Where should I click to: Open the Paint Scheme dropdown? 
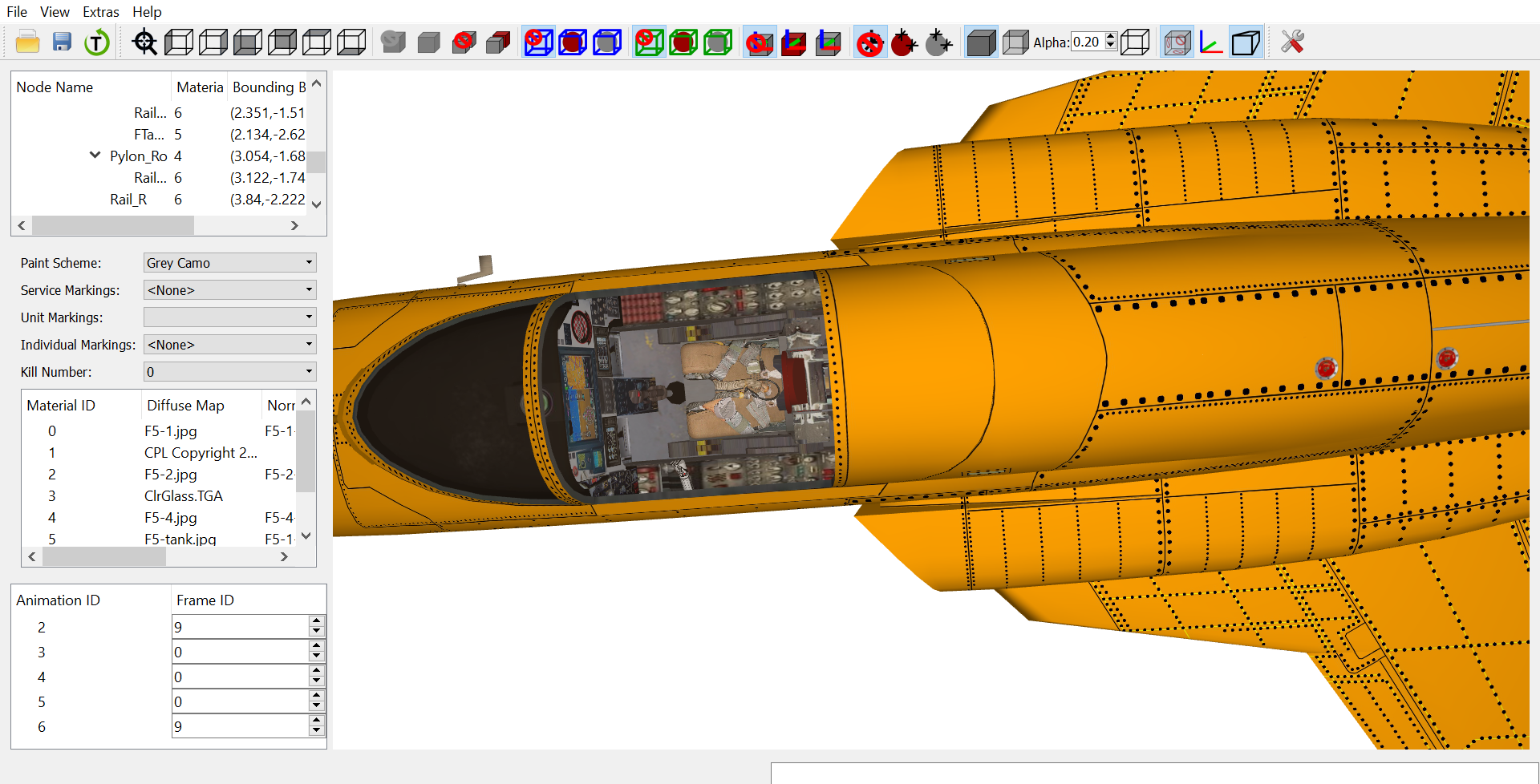(x=229, y=263)
